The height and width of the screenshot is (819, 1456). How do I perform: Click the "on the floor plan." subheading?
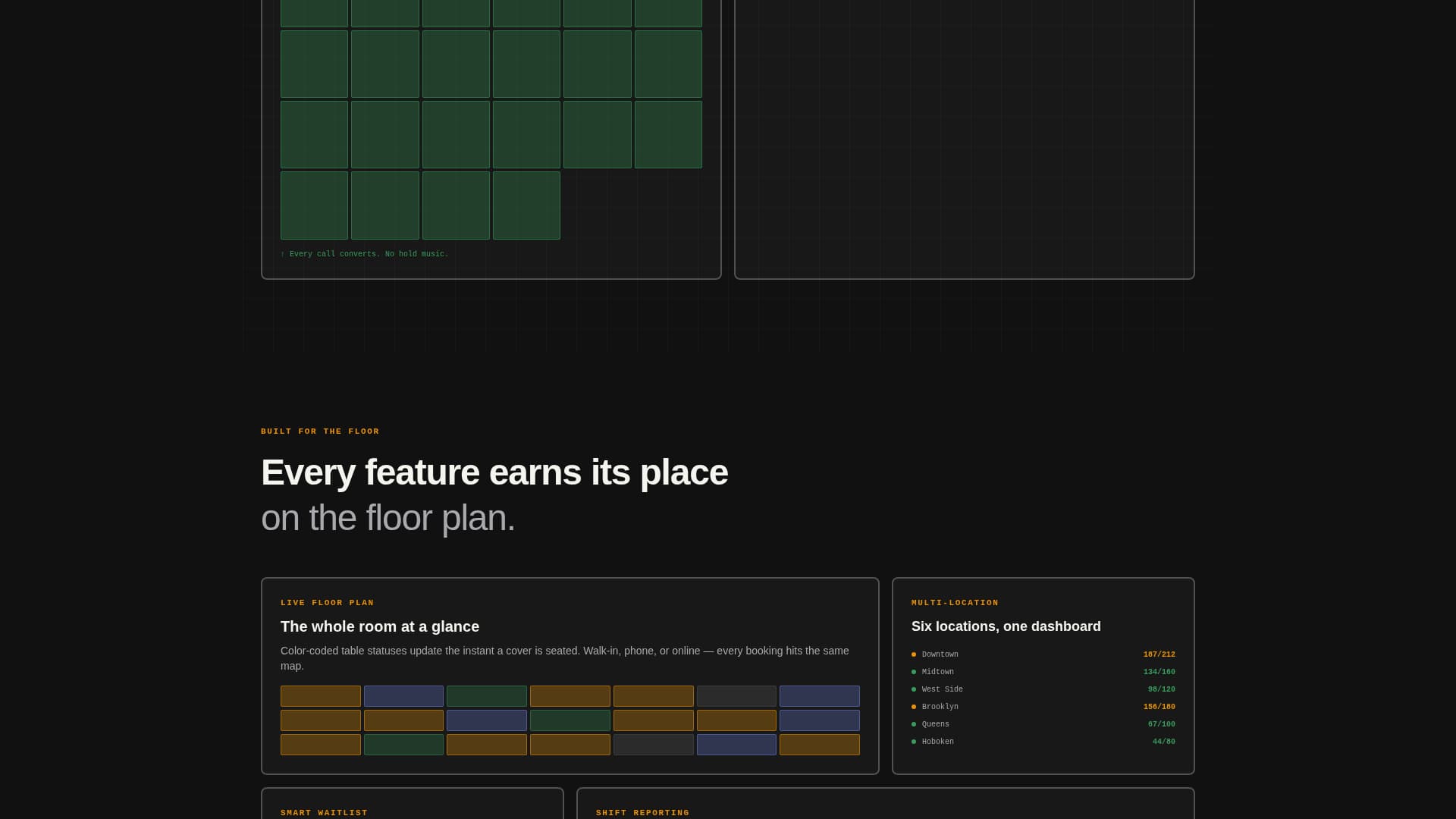(388, 518)
